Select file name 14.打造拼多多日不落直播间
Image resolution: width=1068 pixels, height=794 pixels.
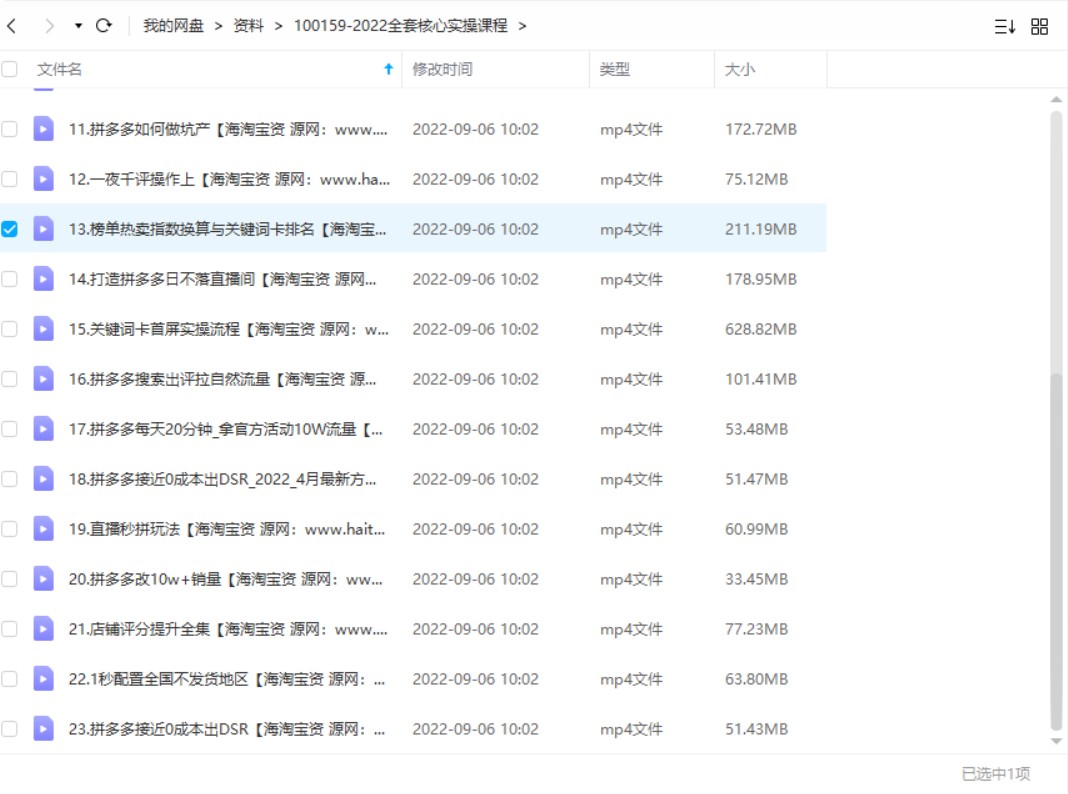click(222, 279)
